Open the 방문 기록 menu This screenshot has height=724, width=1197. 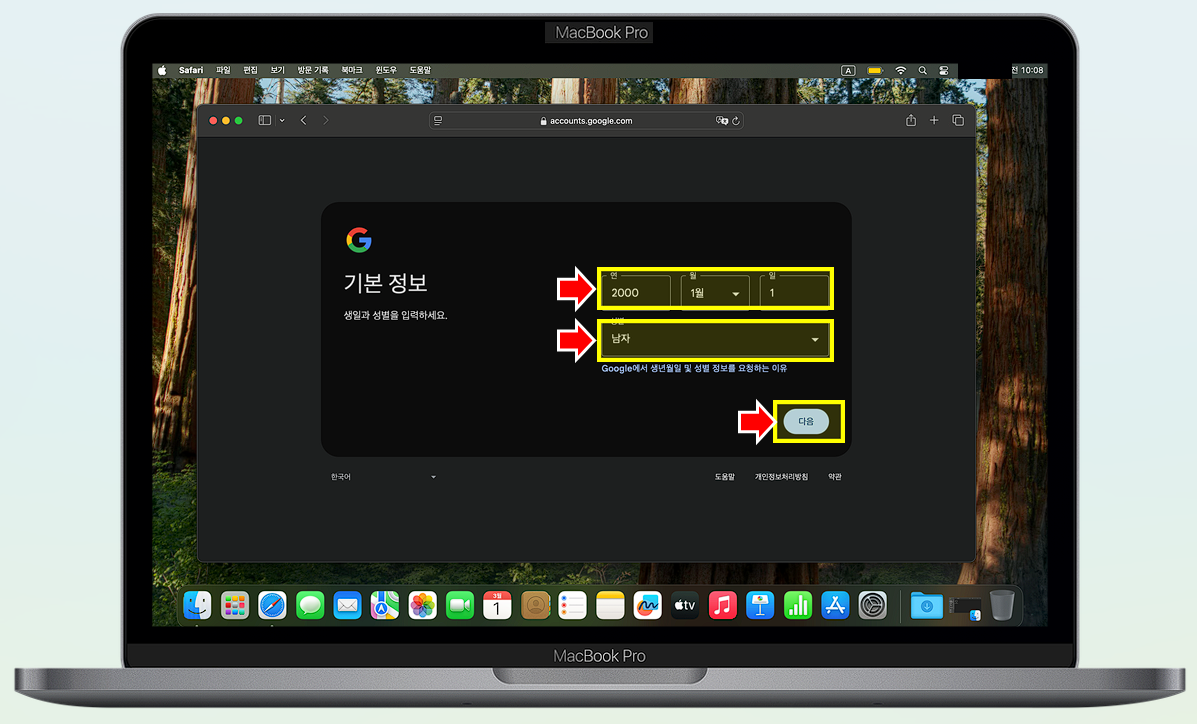313,70
